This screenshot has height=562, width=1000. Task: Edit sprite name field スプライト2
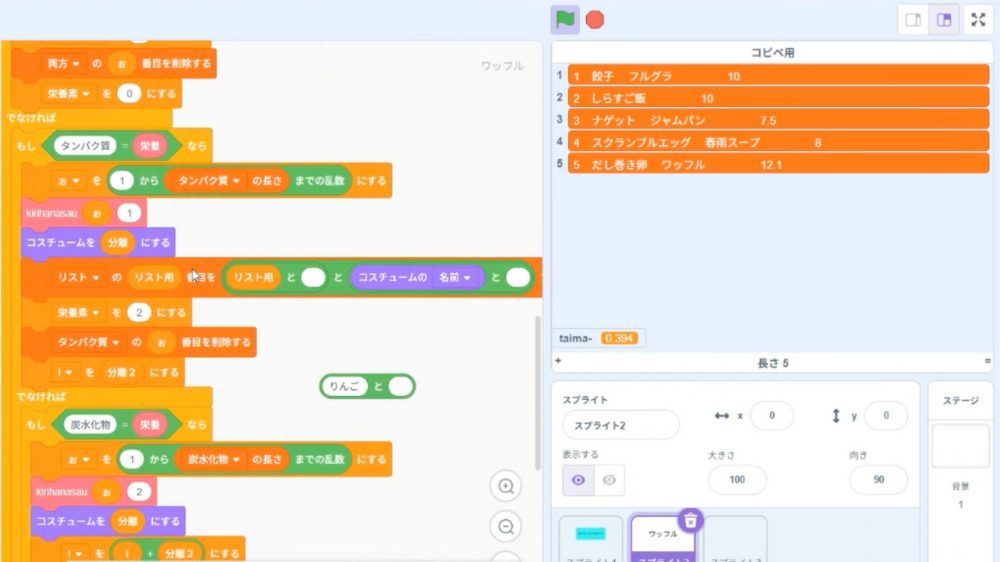click(x=621, y=425)
